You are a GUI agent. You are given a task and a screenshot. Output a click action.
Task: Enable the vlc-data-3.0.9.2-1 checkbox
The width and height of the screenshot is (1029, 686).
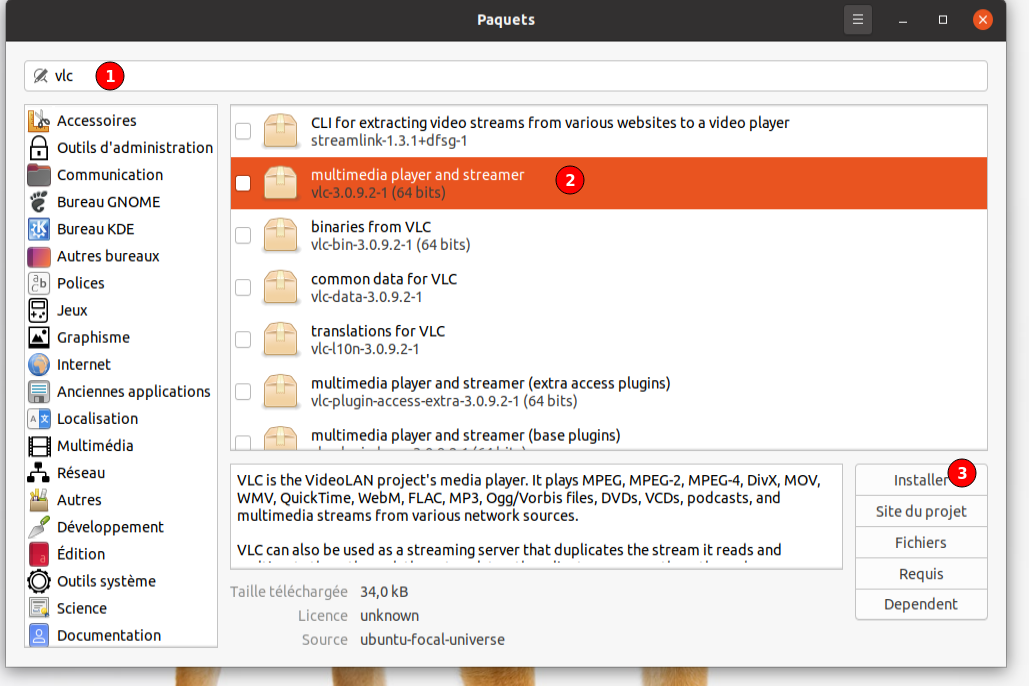click(x=243, y=288)
